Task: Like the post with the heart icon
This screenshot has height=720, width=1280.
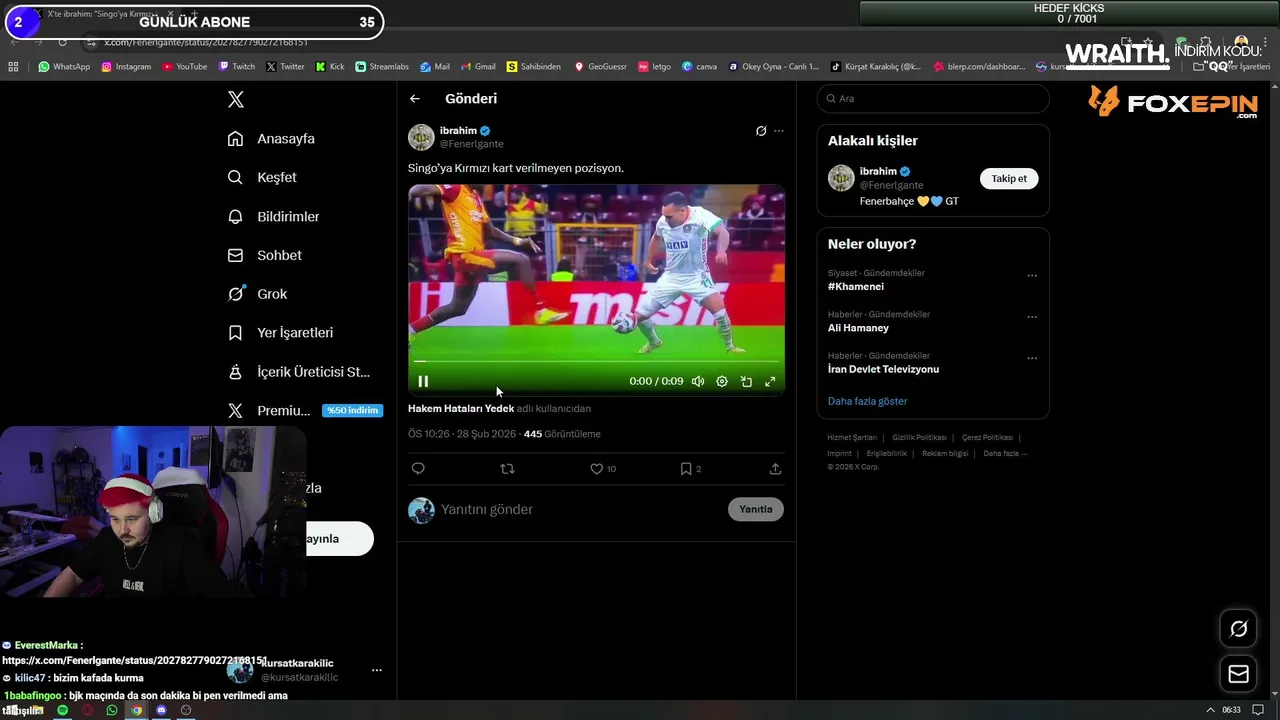Action: [x=597, y=468]
